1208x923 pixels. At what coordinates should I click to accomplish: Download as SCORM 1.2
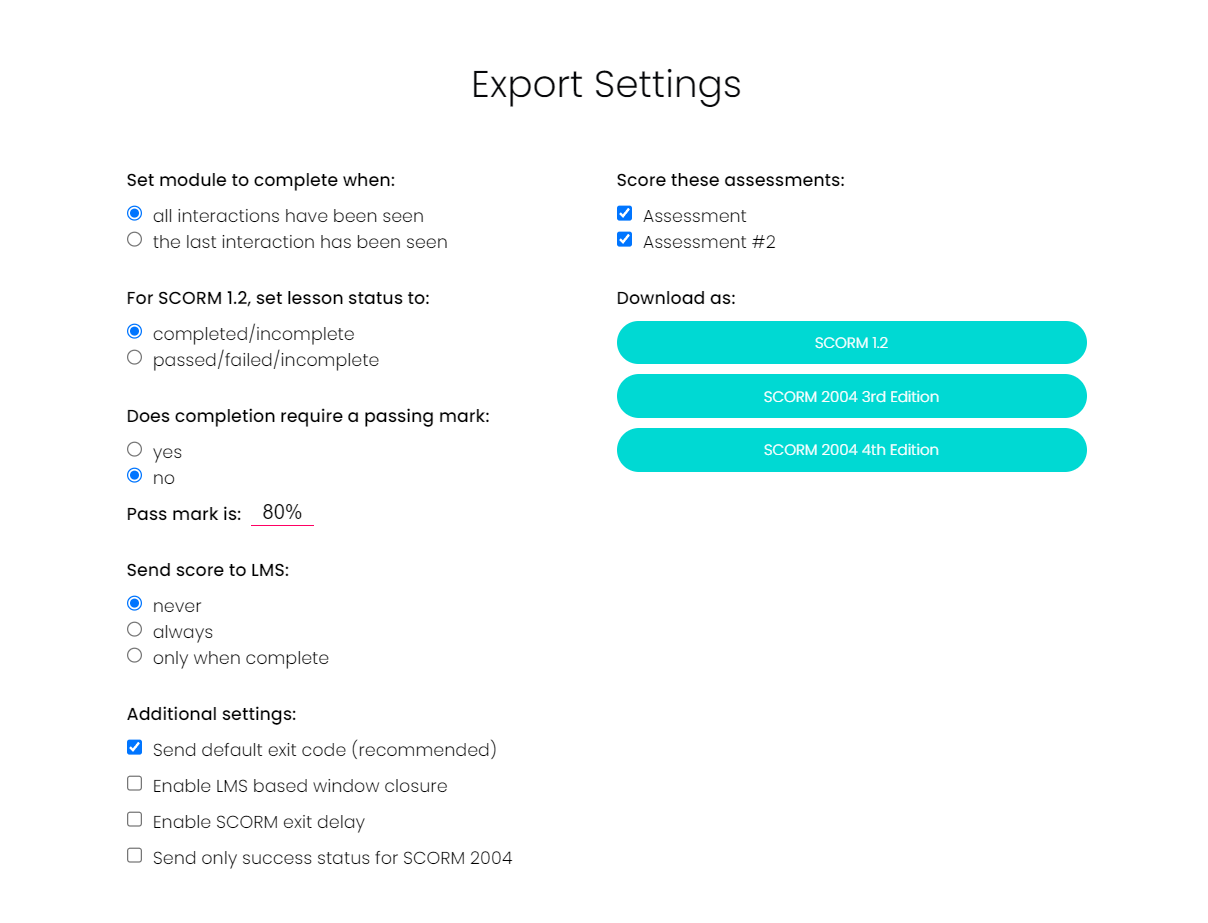(852, 343)
